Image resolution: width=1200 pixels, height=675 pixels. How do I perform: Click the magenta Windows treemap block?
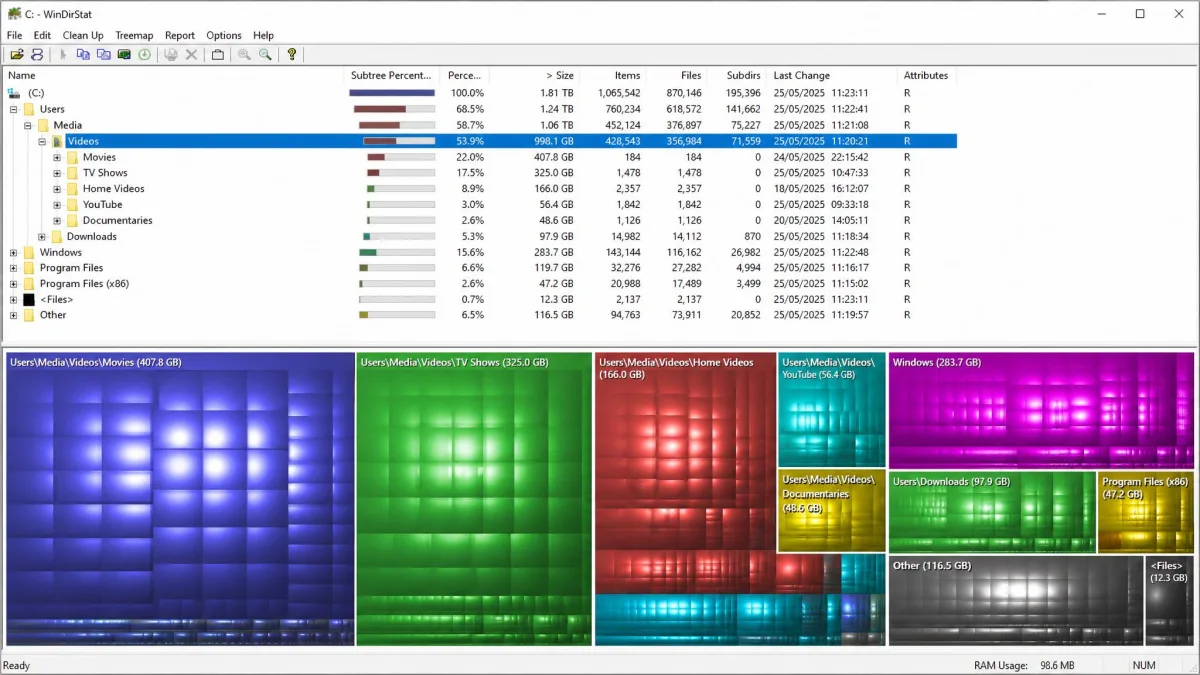(1041, 410)
